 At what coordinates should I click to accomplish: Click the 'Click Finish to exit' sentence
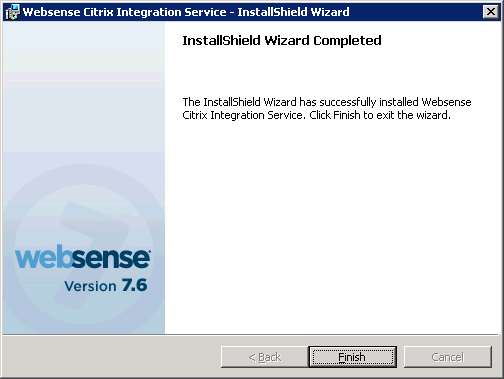[380, 115]
